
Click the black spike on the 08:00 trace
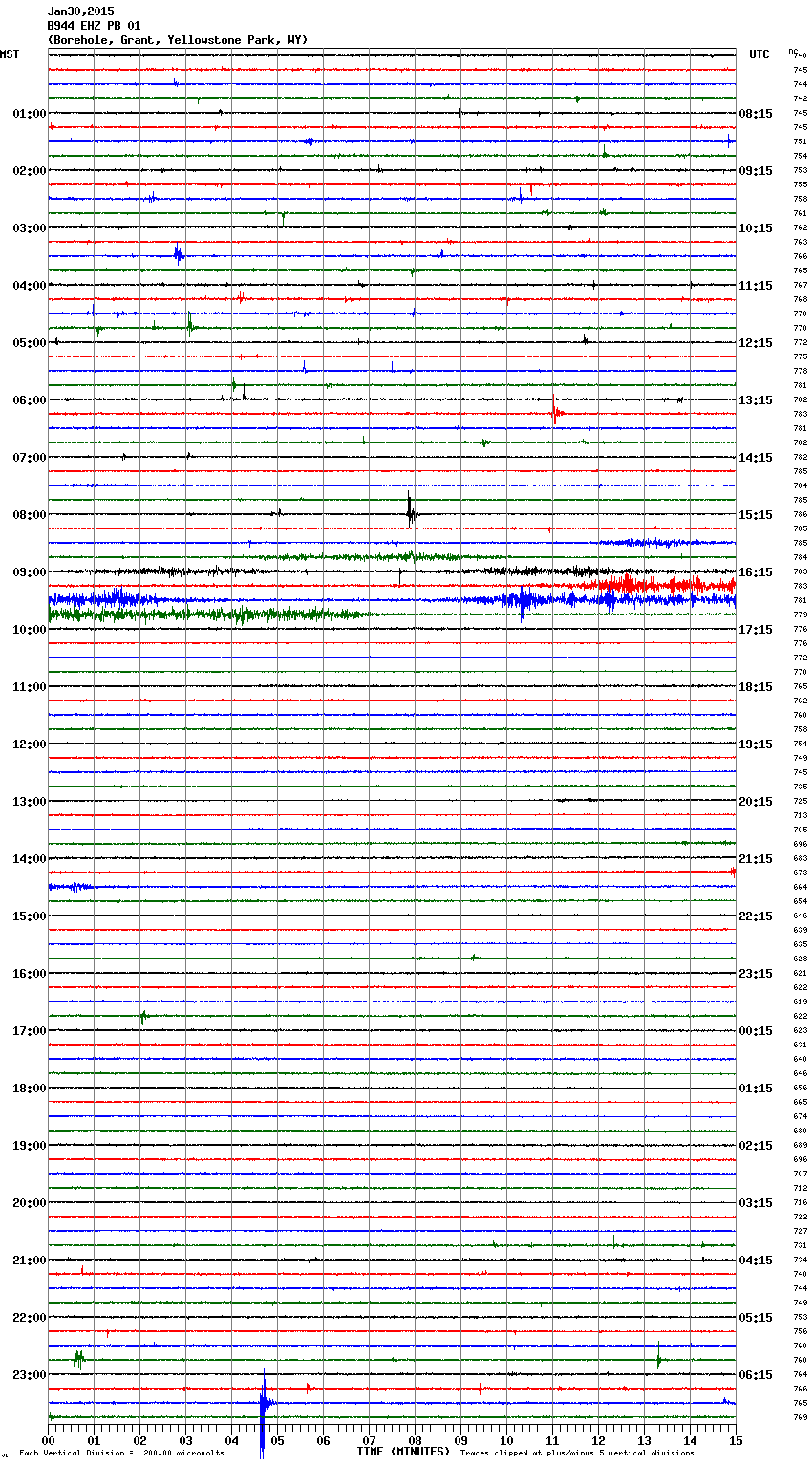pos(410,510)
